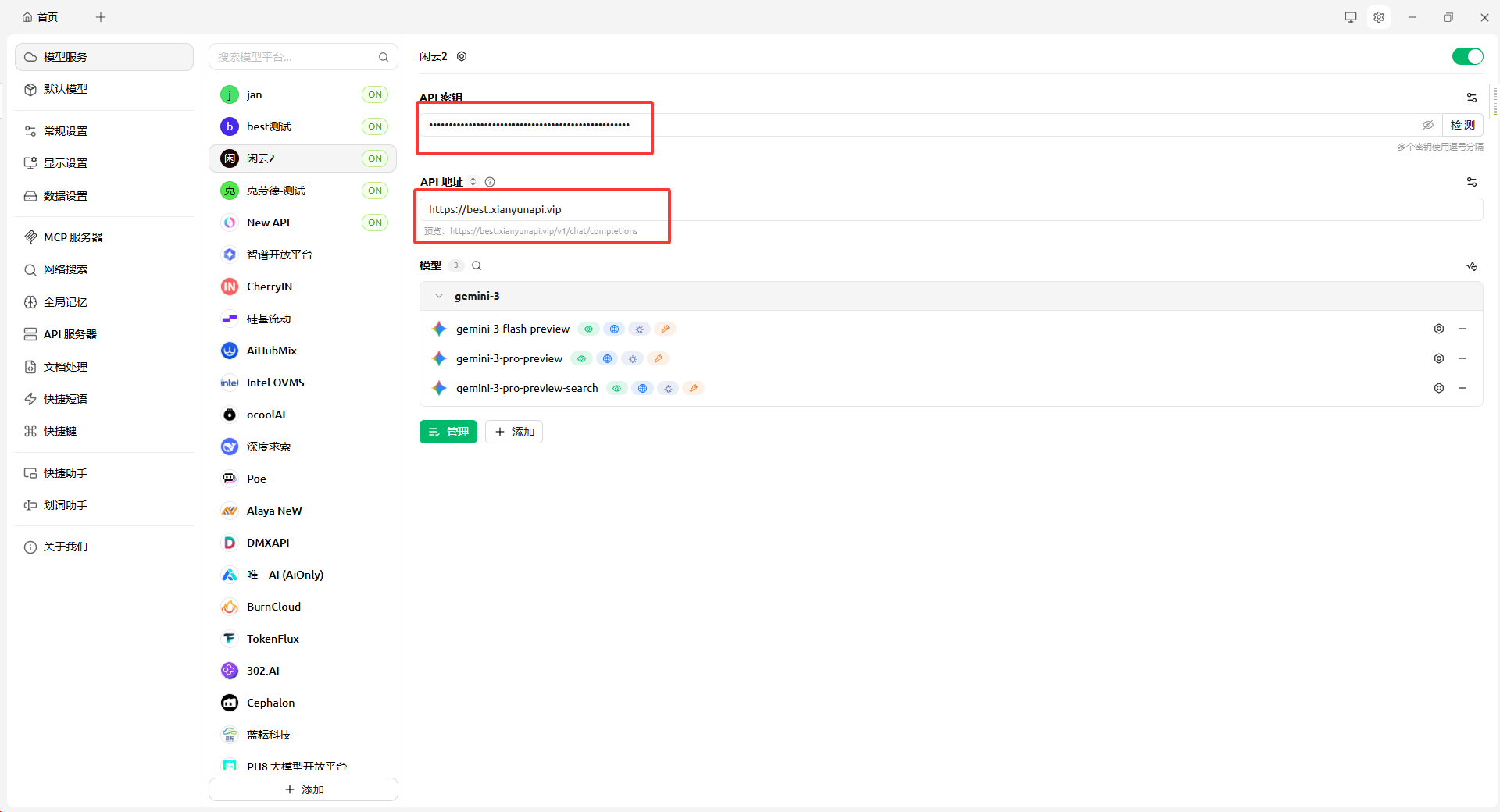1500x812 pixels.
Task: Click 添加 below the provider list
Action: click(x=303, y=789)
